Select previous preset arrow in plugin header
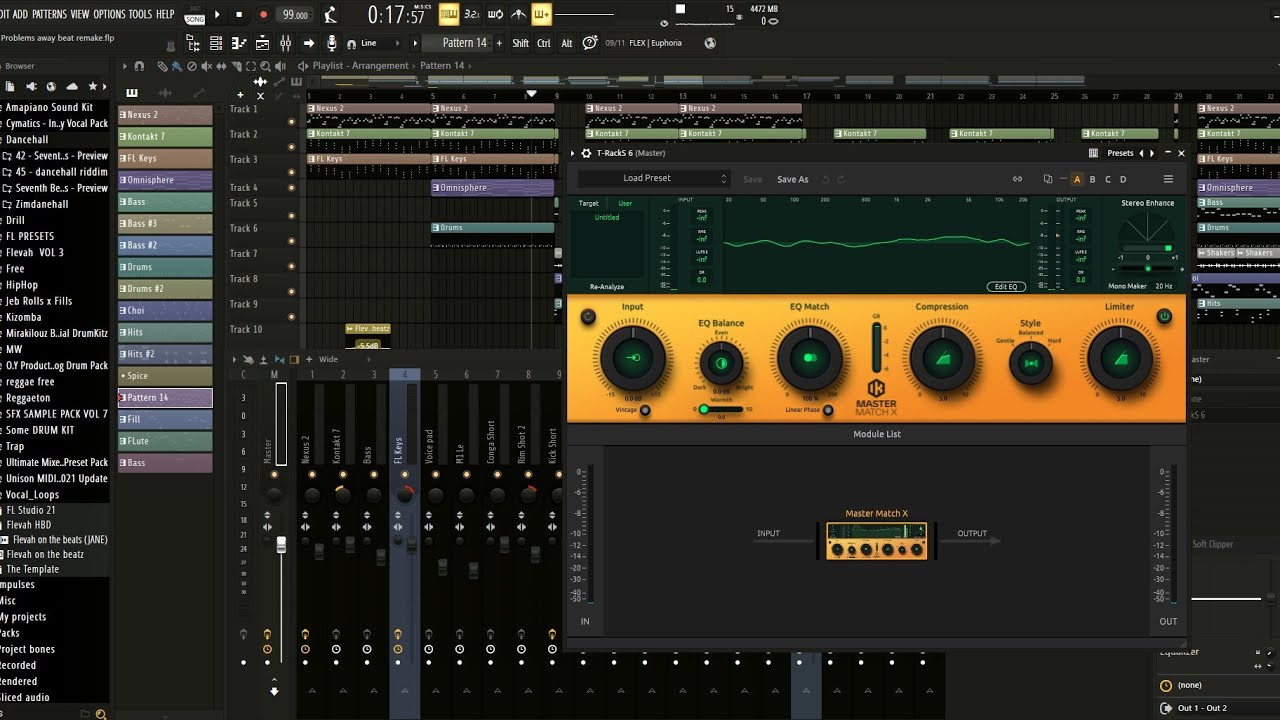Image resolution: width=1280 pixels, height=720 pixels. click(x=1141, y=153)
